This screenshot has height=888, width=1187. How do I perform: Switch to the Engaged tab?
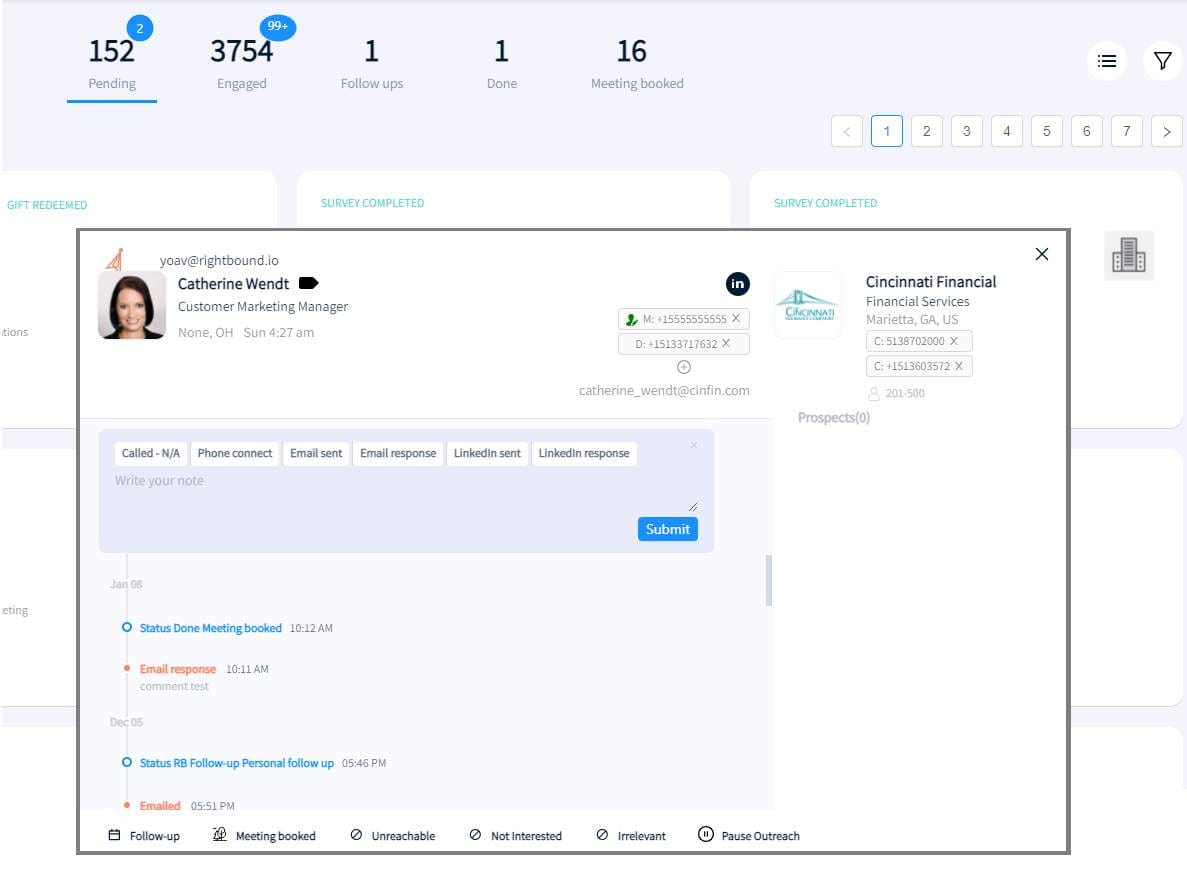coord(241,62)
